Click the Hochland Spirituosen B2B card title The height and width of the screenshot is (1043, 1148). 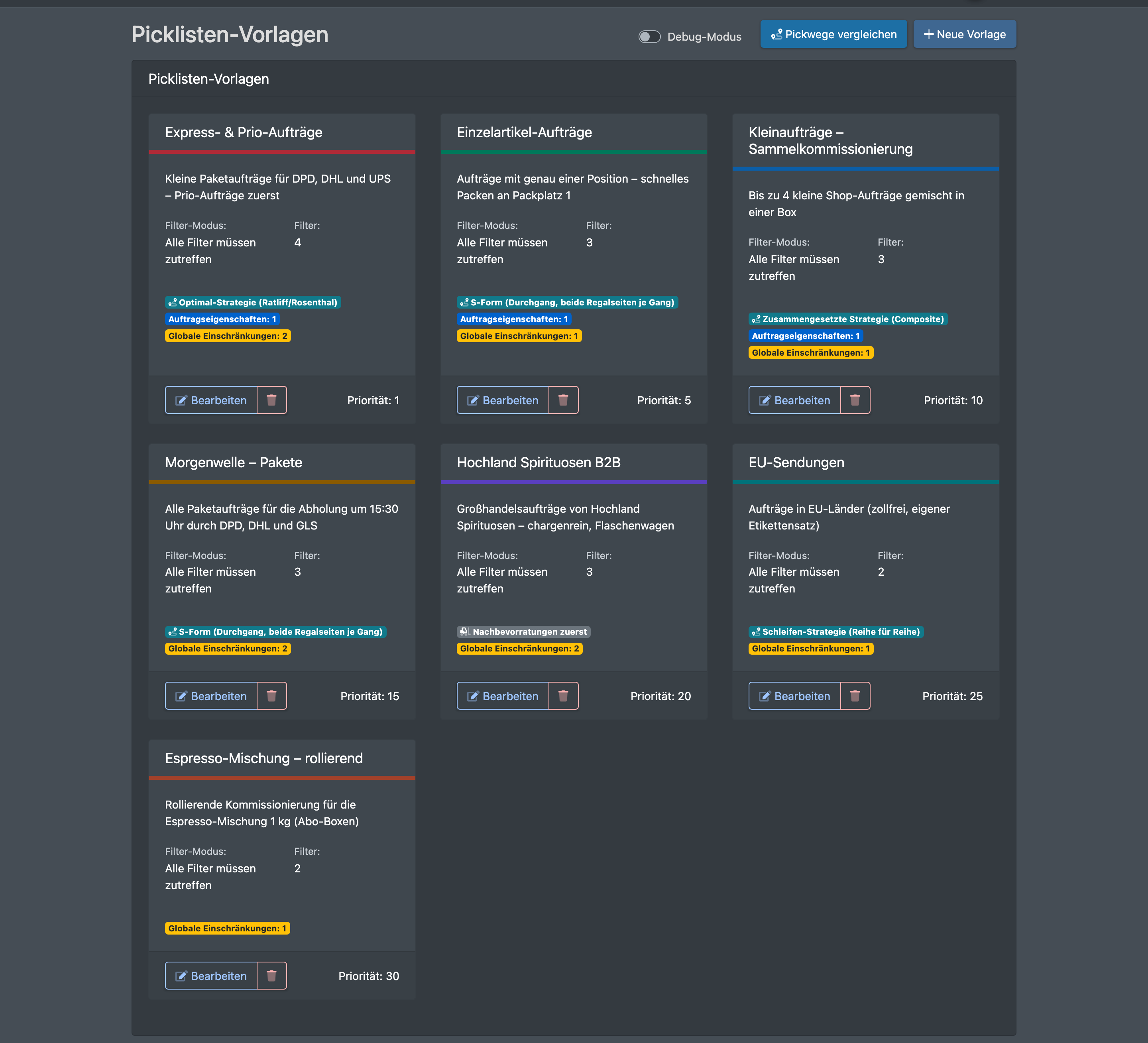(538, 462)
